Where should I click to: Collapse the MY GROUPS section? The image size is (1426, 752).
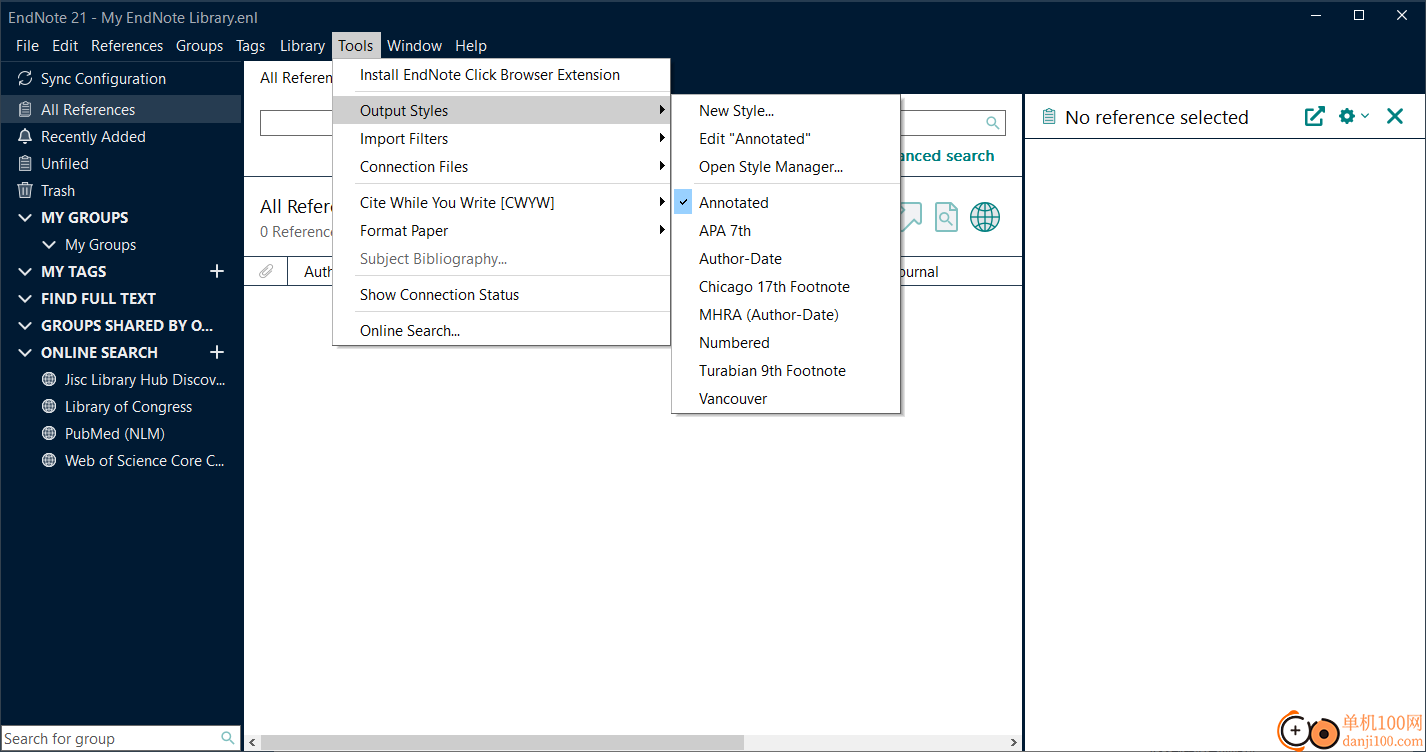(26, 218)
